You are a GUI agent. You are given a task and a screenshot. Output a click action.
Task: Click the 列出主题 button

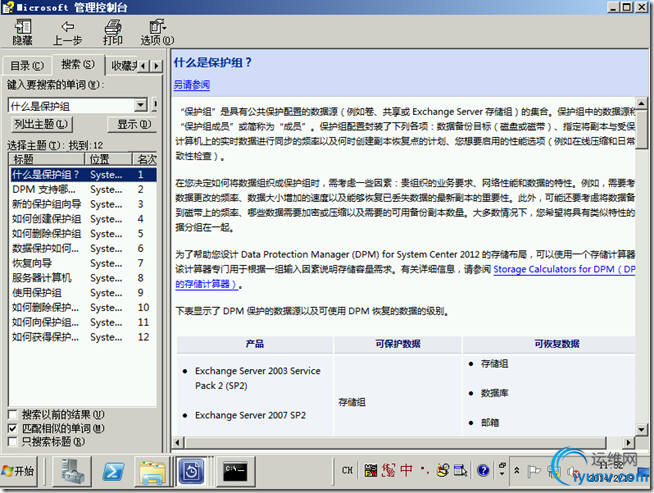pos(41,124)
